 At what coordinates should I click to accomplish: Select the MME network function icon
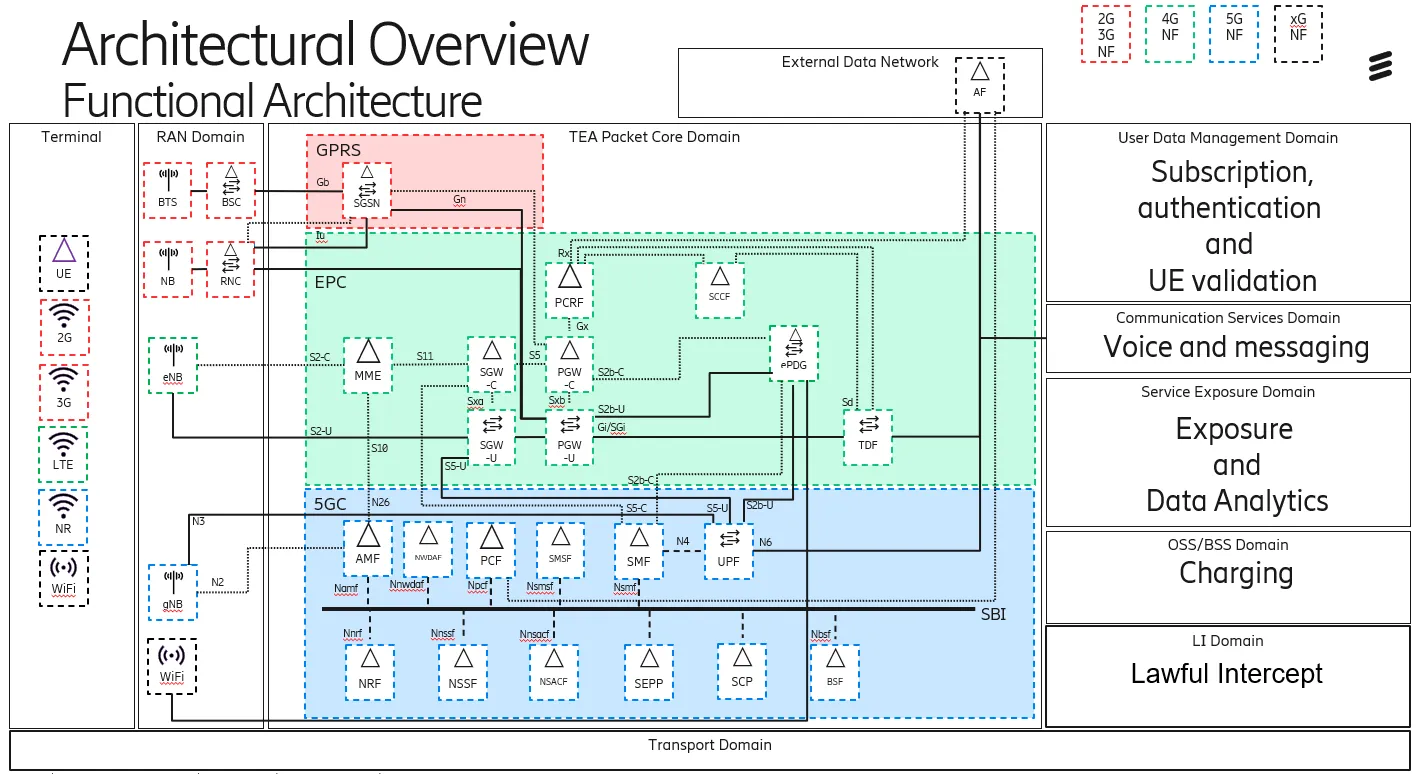[x=368, y=361]
